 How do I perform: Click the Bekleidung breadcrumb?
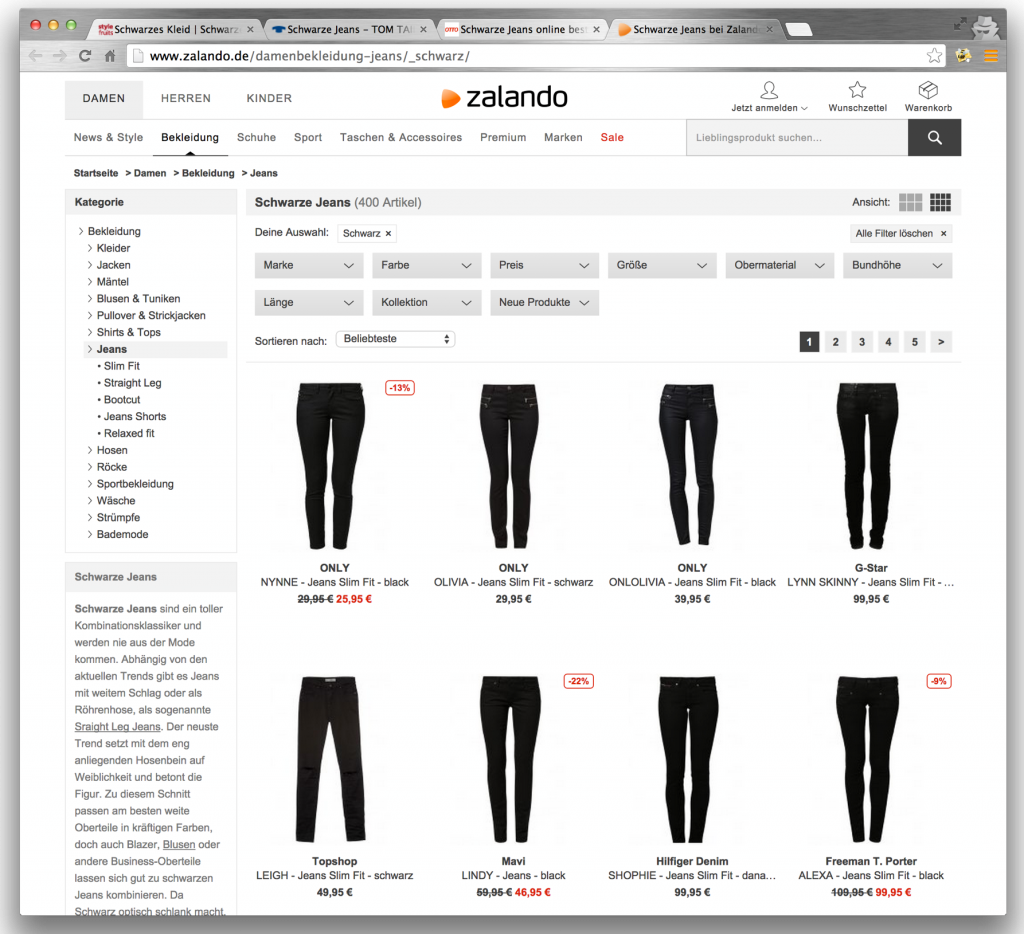click(208, 173)
